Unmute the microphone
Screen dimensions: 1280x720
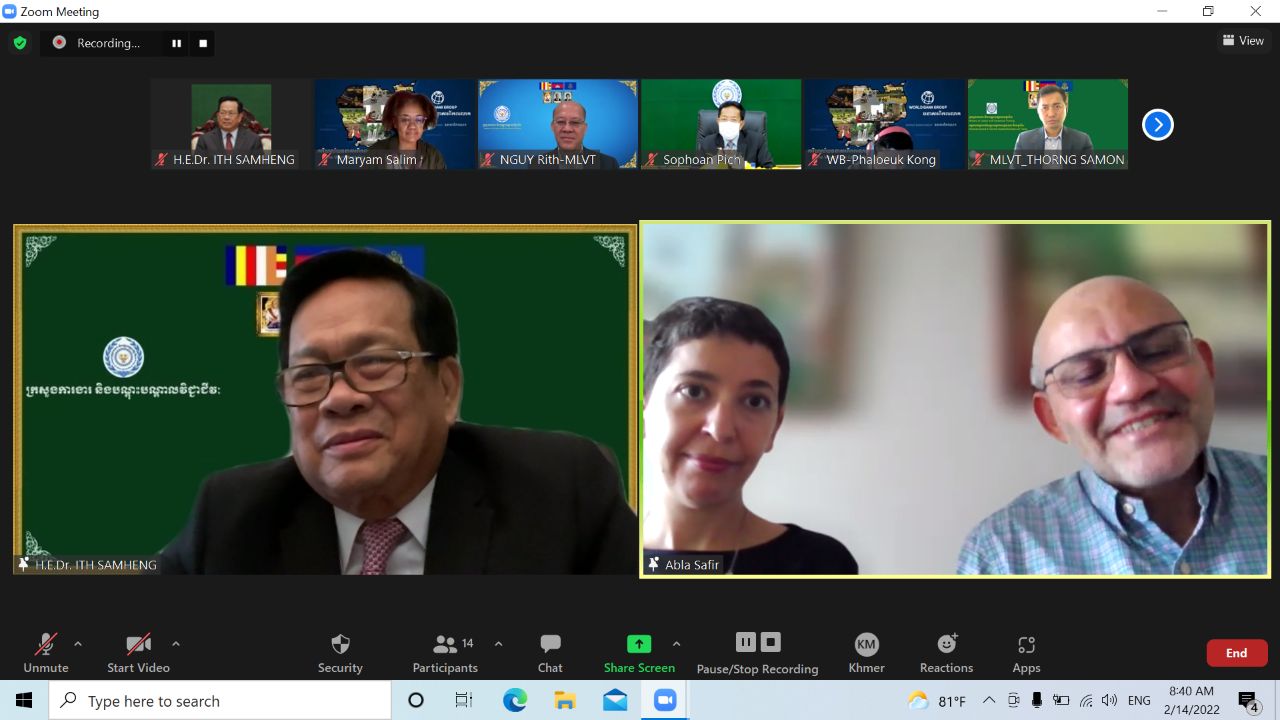click(x=46, y=653)
